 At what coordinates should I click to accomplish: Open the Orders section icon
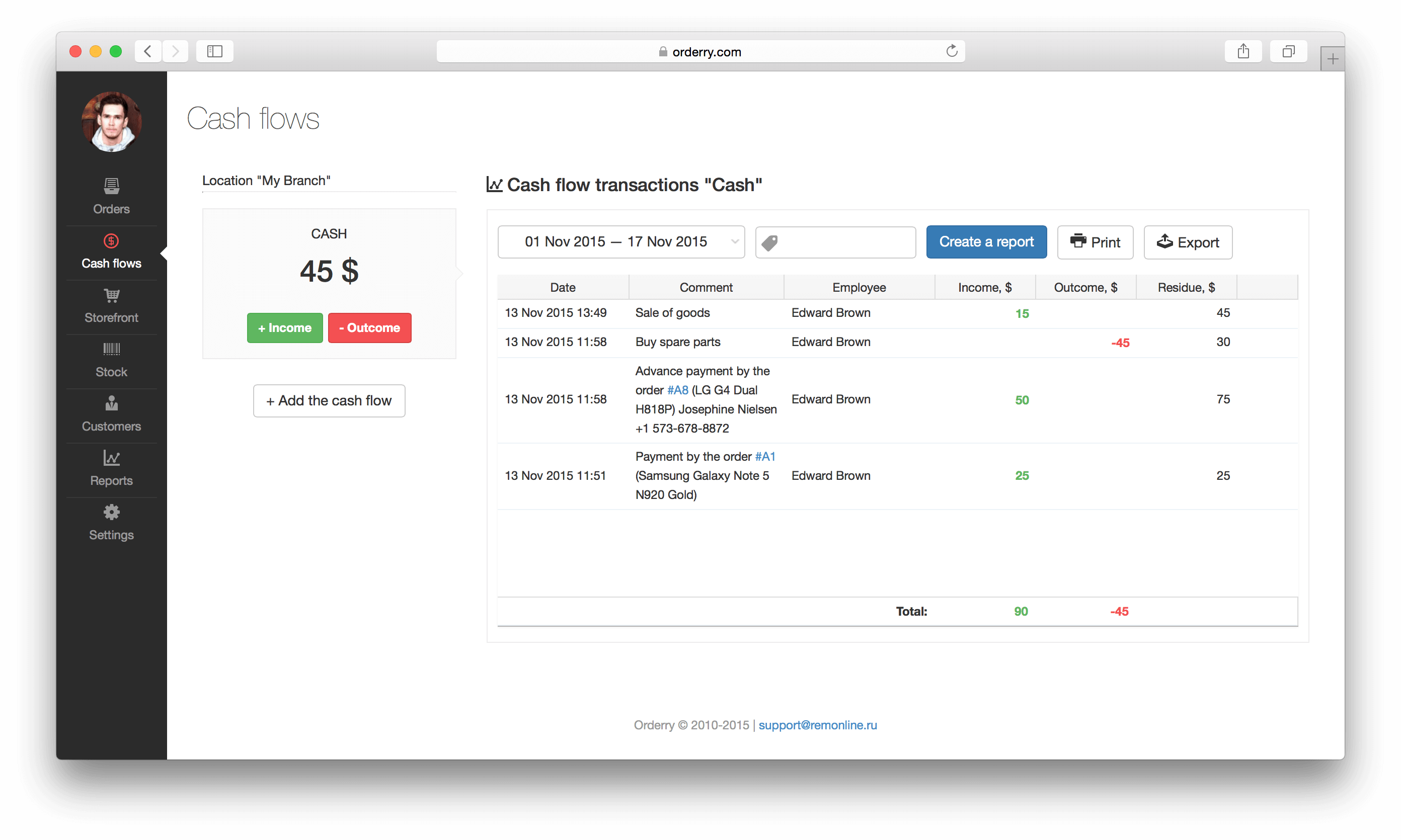111,186
